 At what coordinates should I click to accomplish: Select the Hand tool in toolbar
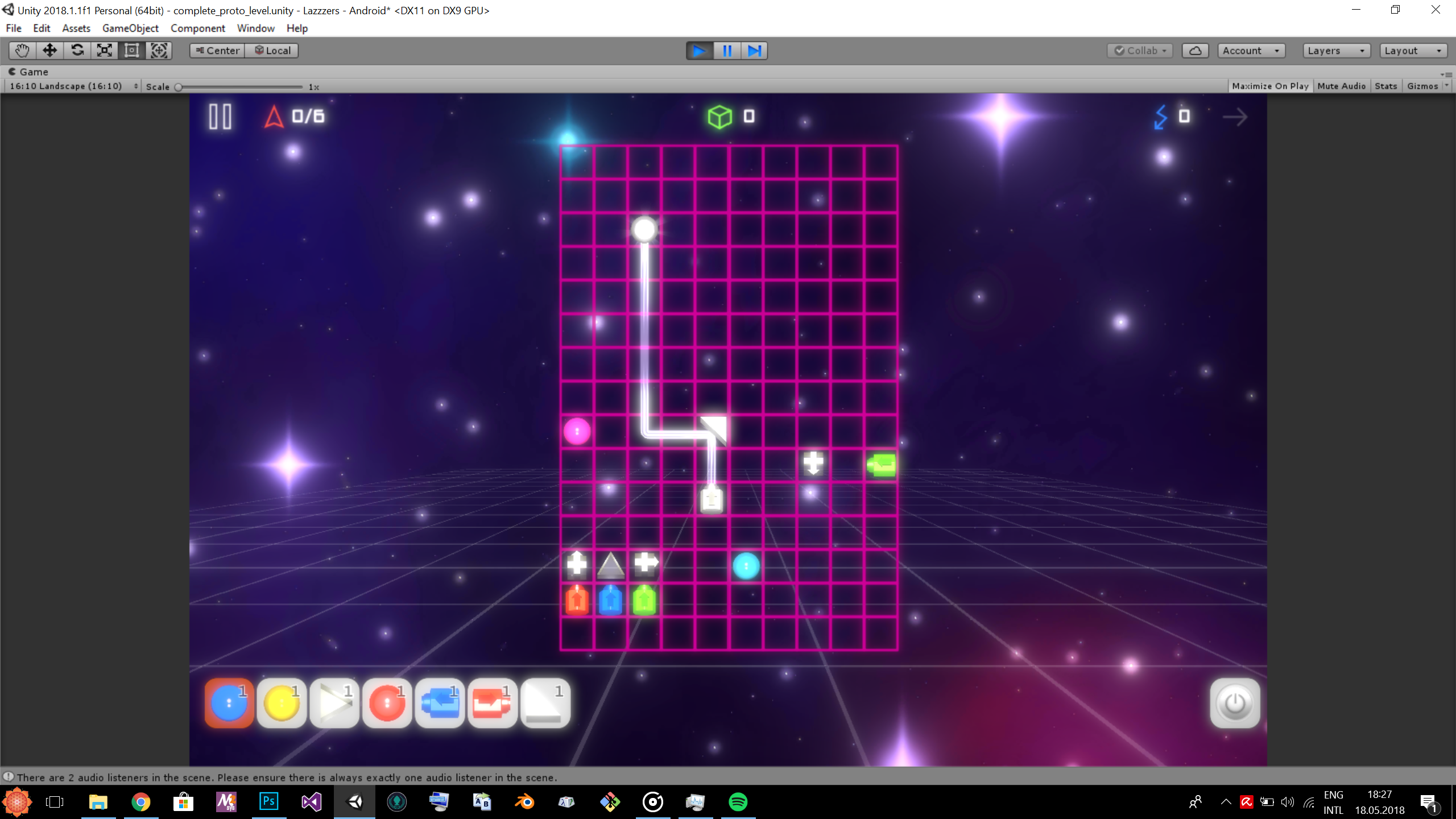[22, 51]
